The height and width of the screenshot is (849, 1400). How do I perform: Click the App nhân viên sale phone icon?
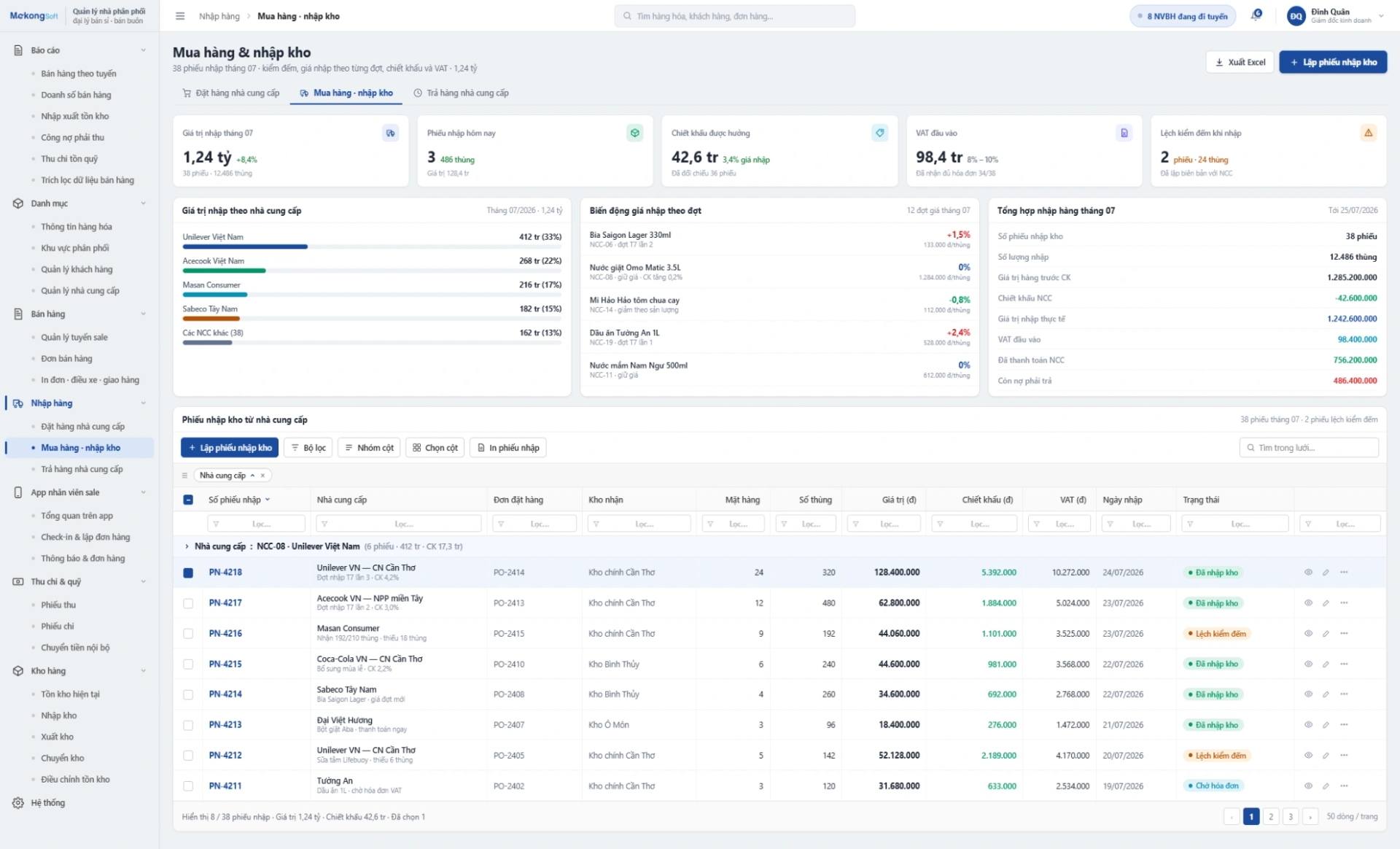(x=18, y=493)
